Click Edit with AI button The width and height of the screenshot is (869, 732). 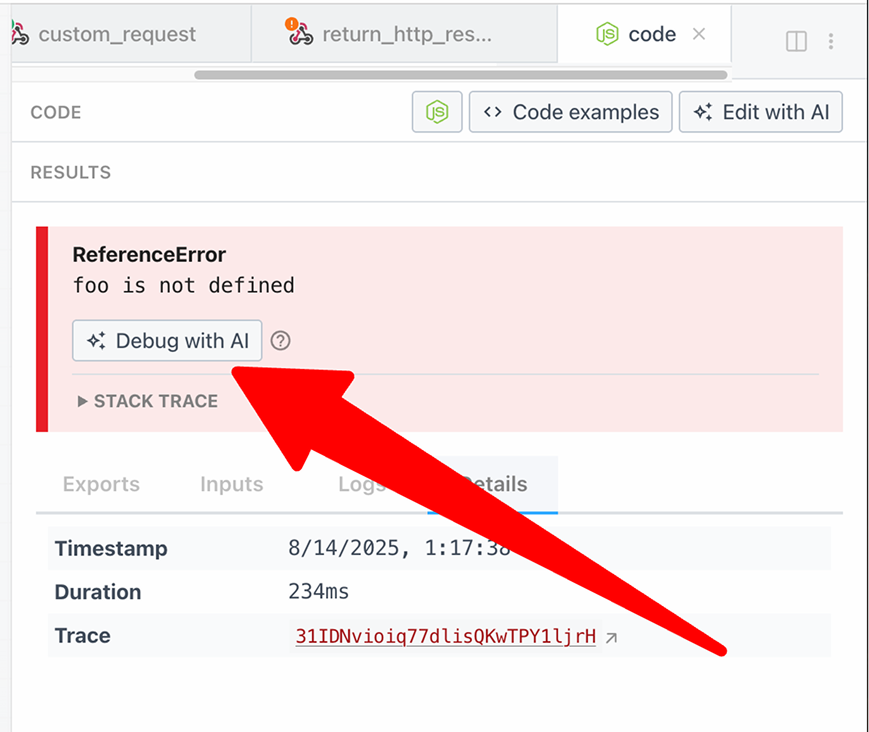point(760,112)
